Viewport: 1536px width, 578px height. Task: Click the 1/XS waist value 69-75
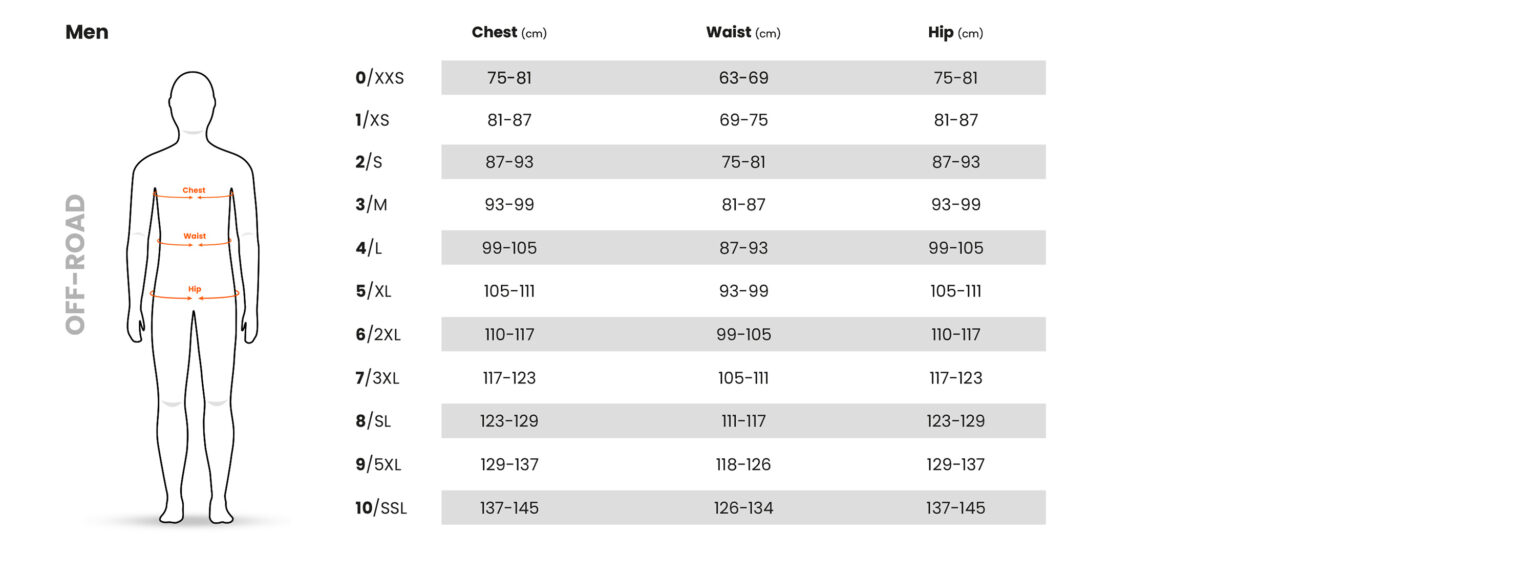(743, 120)
